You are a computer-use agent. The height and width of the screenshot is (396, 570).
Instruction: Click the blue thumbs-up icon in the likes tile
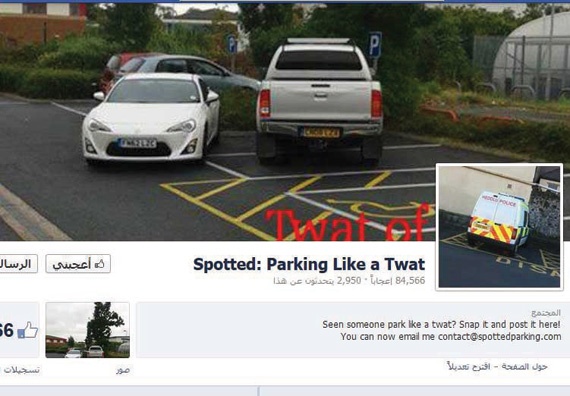coord(28,331)
